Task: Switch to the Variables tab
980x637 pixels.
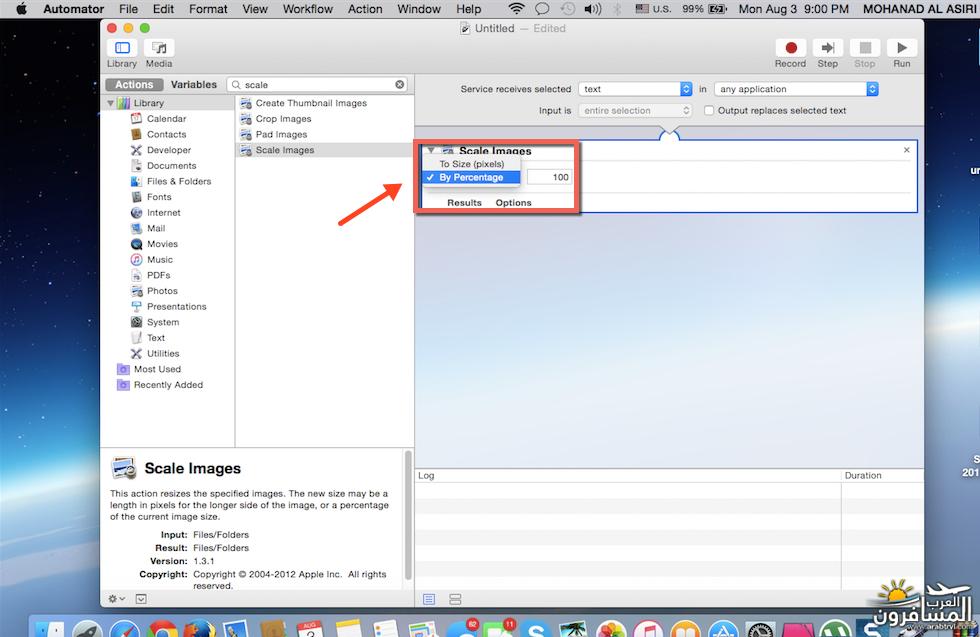Action: tap(194, 84)
